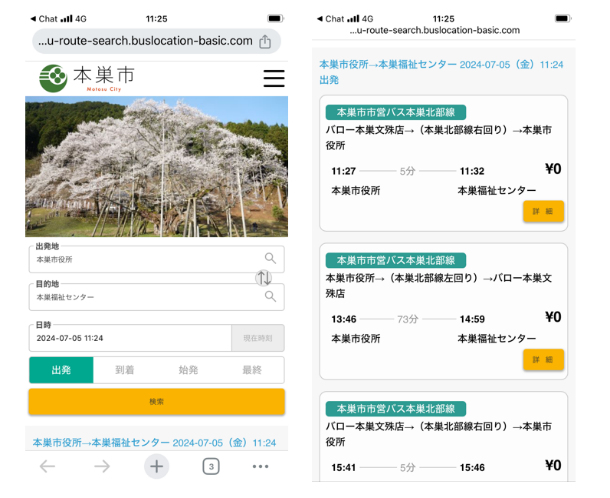Screen dimensions: 610x498
Task: Tap the 13:46 departure time
Action: point(344,319)
